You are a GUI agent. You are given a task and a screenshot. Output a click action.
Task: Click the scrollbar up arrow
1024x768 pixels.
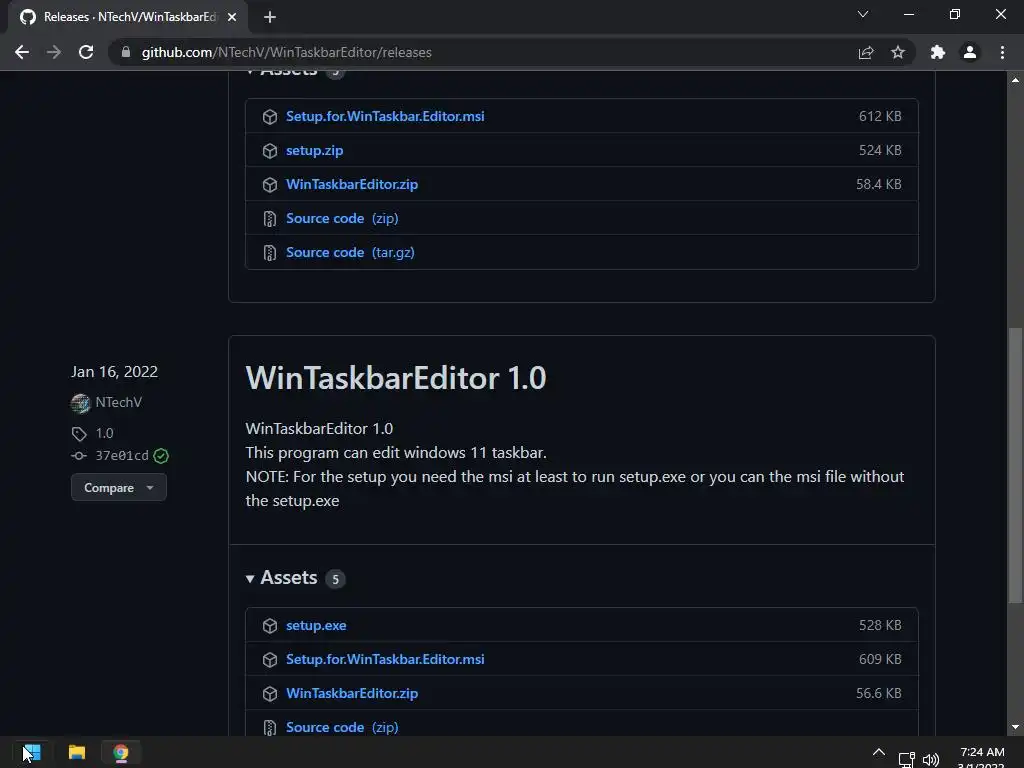tap(1016, 80)
